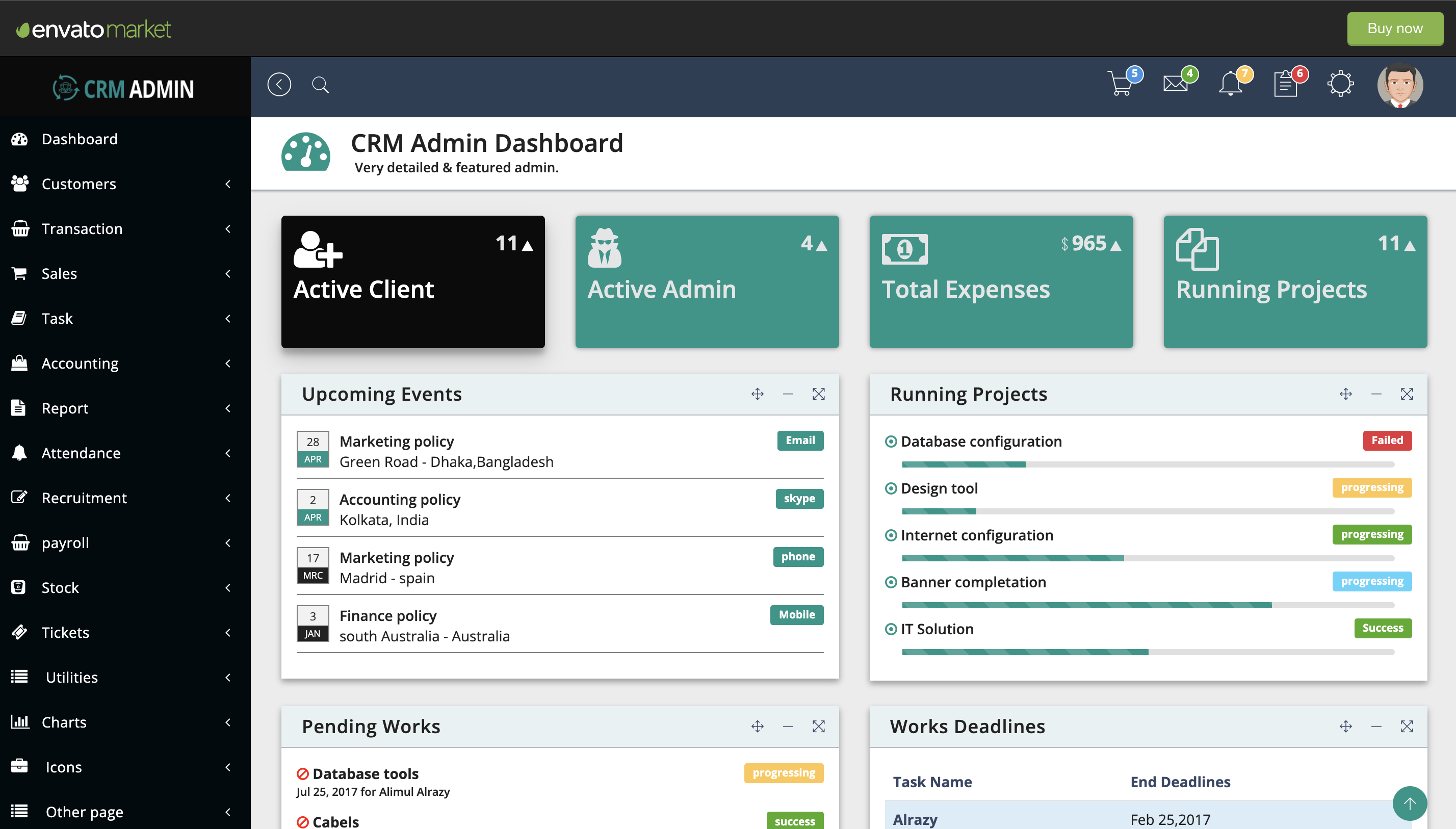Screen dimensions: 1456x829
Task: Expand the Accounting submenu chevron
Action: coord(228,363)
